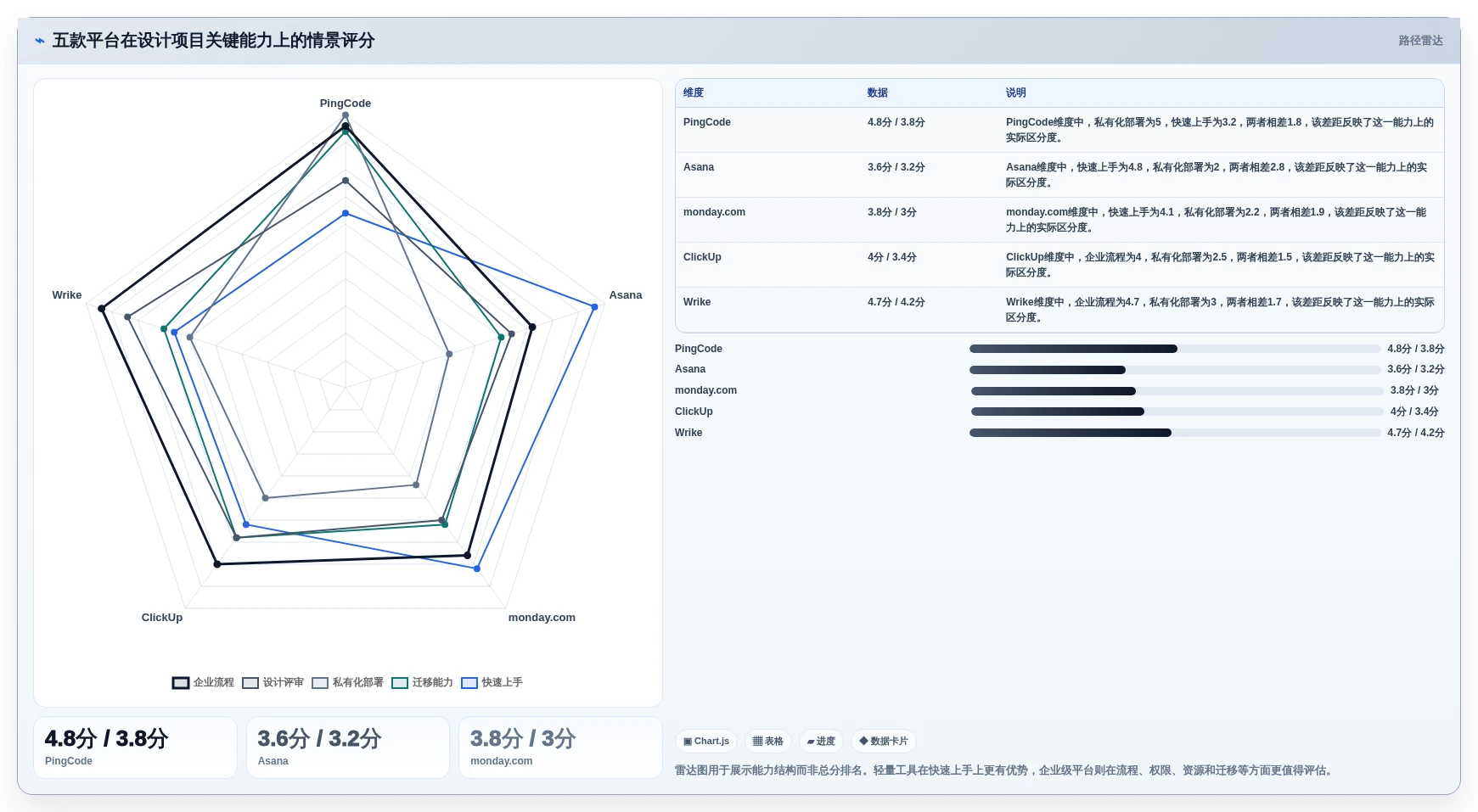Select the ClickUp table row name
Screen dimensions: 1478x812
[702, 257]
